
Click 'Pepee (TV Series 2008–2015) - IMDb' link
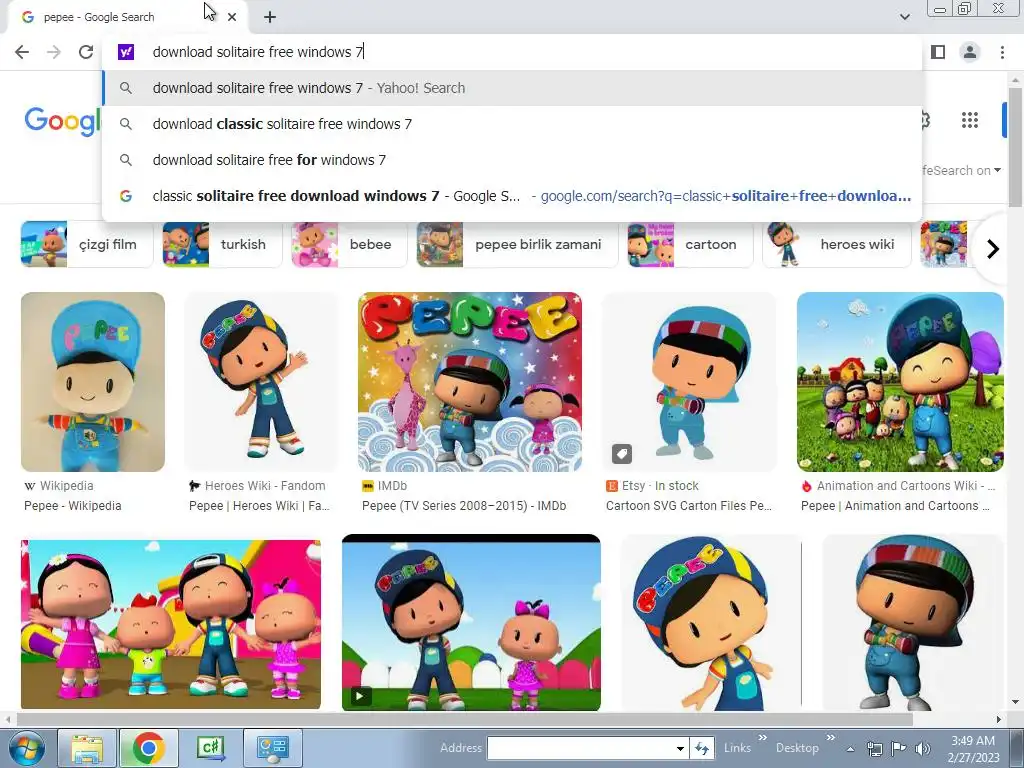pos(464,506)
